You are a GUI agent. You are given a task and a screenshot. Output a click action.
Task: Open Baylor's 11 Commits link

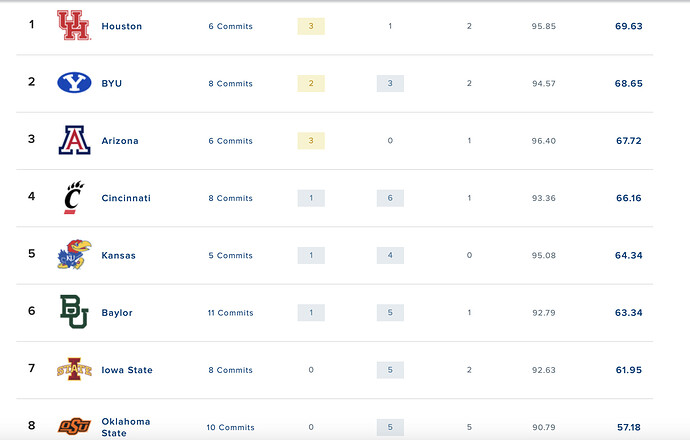(x=231, y=313)
